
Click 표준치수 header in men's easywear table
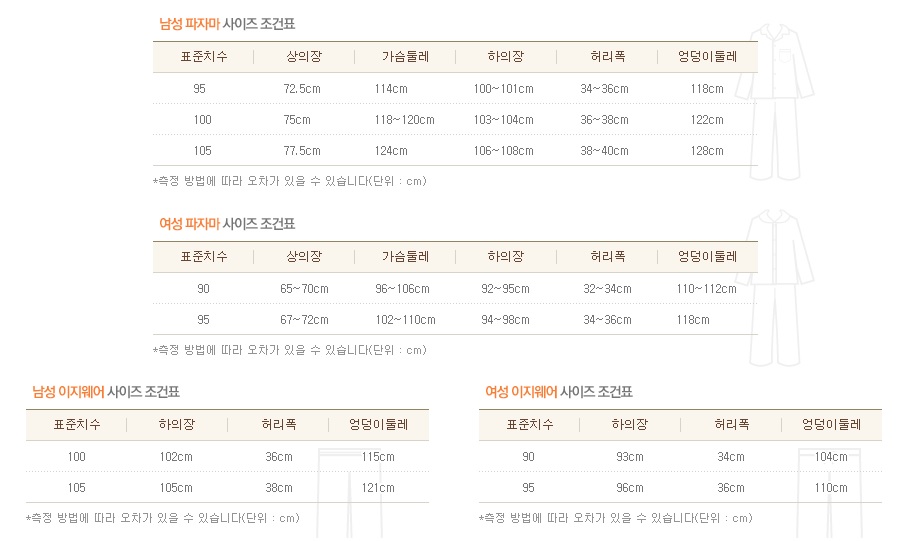coord(77,425)
